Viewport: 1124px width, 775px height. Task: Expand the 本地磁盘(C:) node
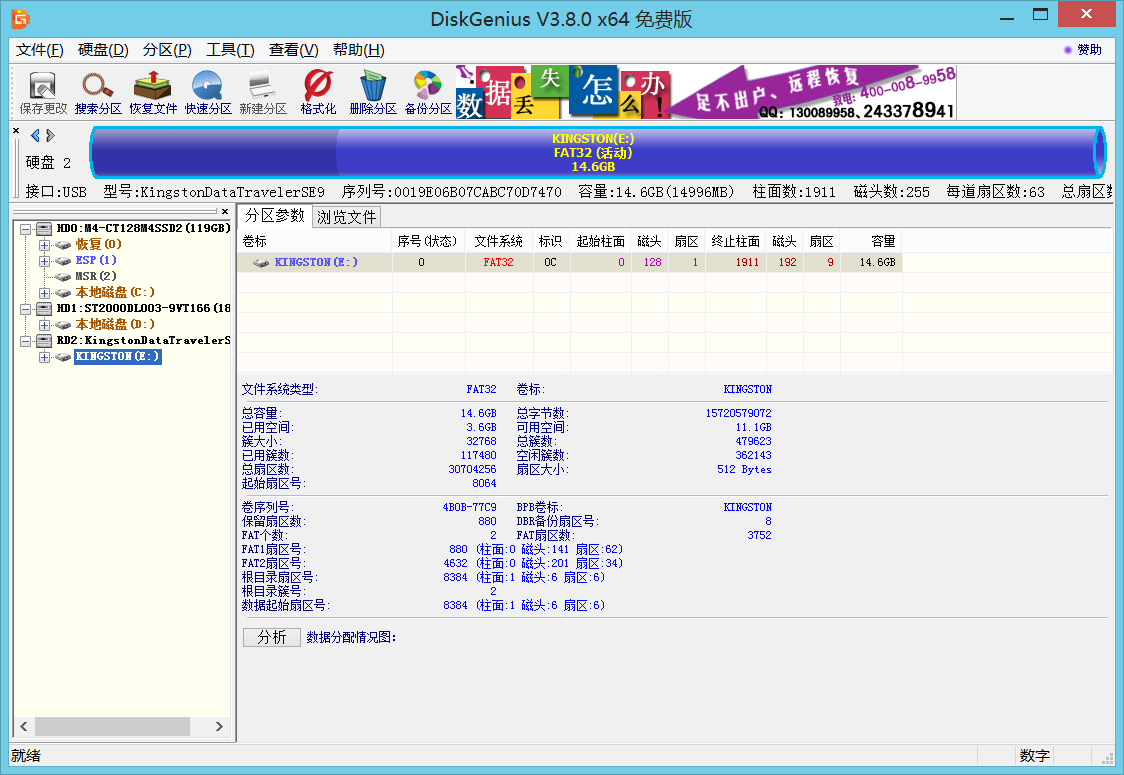[44, 293]
